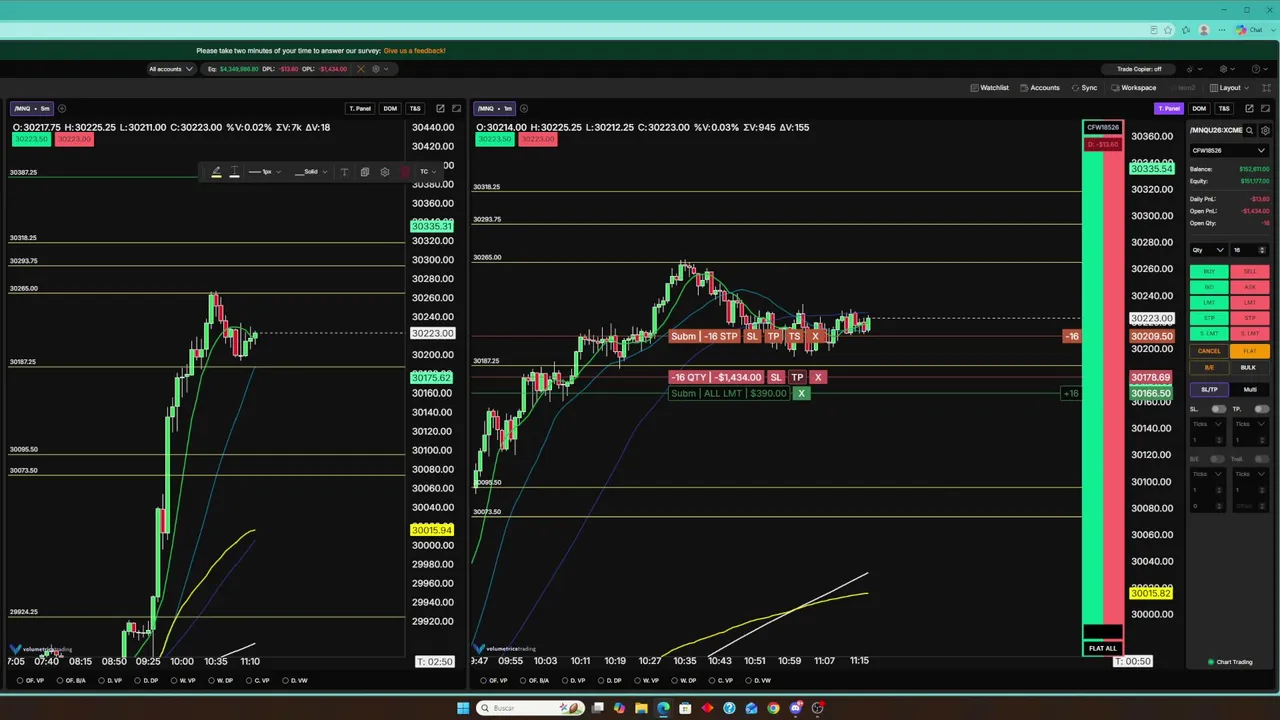Select the /MNQ 5m chart tab
Screen dimensions: 1280x720
point(32,108)
